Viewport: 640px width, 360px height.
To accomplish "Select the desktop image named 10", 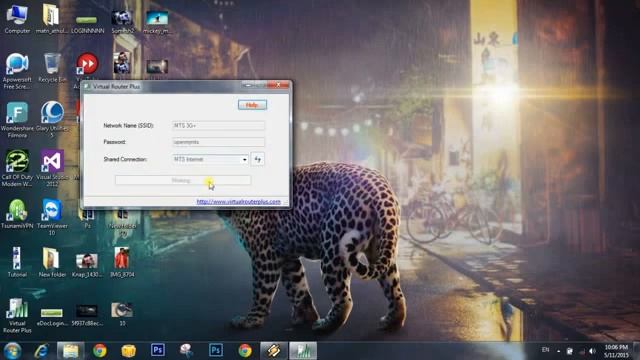I will coord(122,314).
